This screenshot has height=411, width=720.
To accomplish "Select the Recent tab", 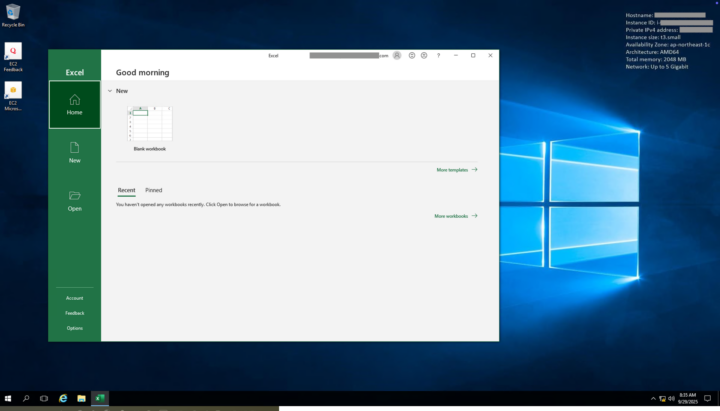I will (126, 190).
